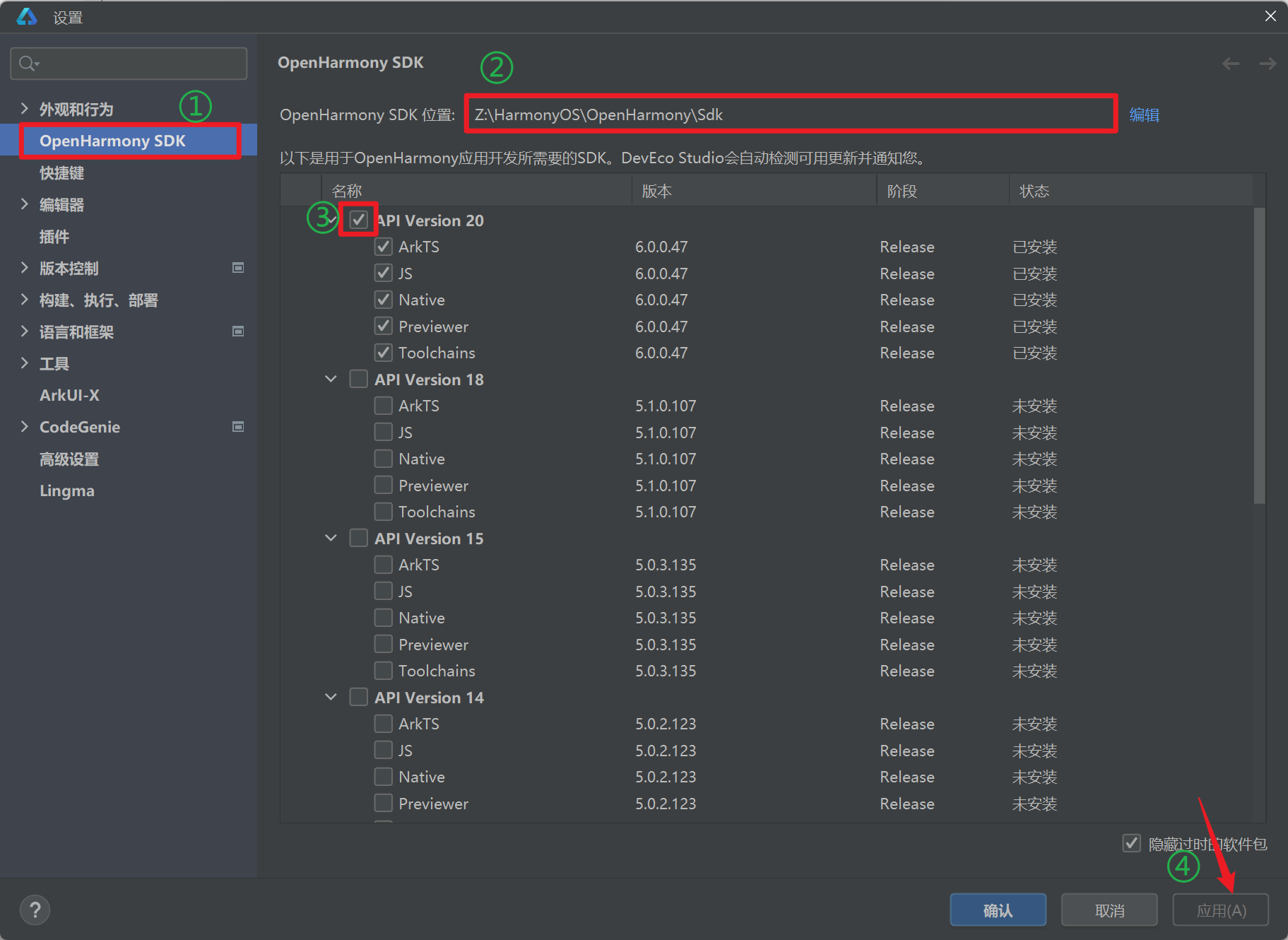Uncheck ArkTS 6.0.0.47 checkbox

click(x=383, y=247)
